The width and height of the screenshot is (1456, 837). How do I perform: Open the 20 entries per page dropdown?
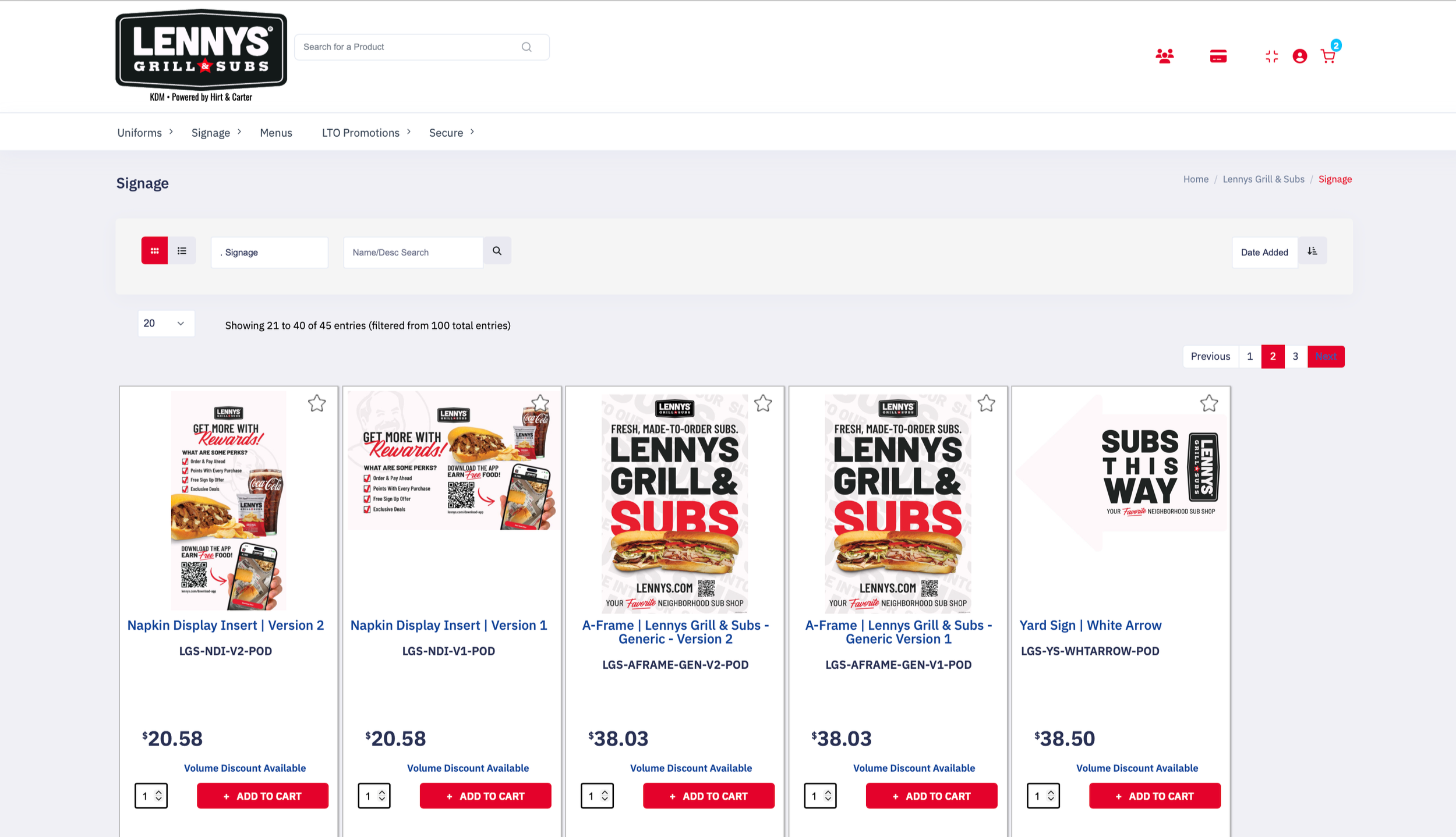pos(166,324)
